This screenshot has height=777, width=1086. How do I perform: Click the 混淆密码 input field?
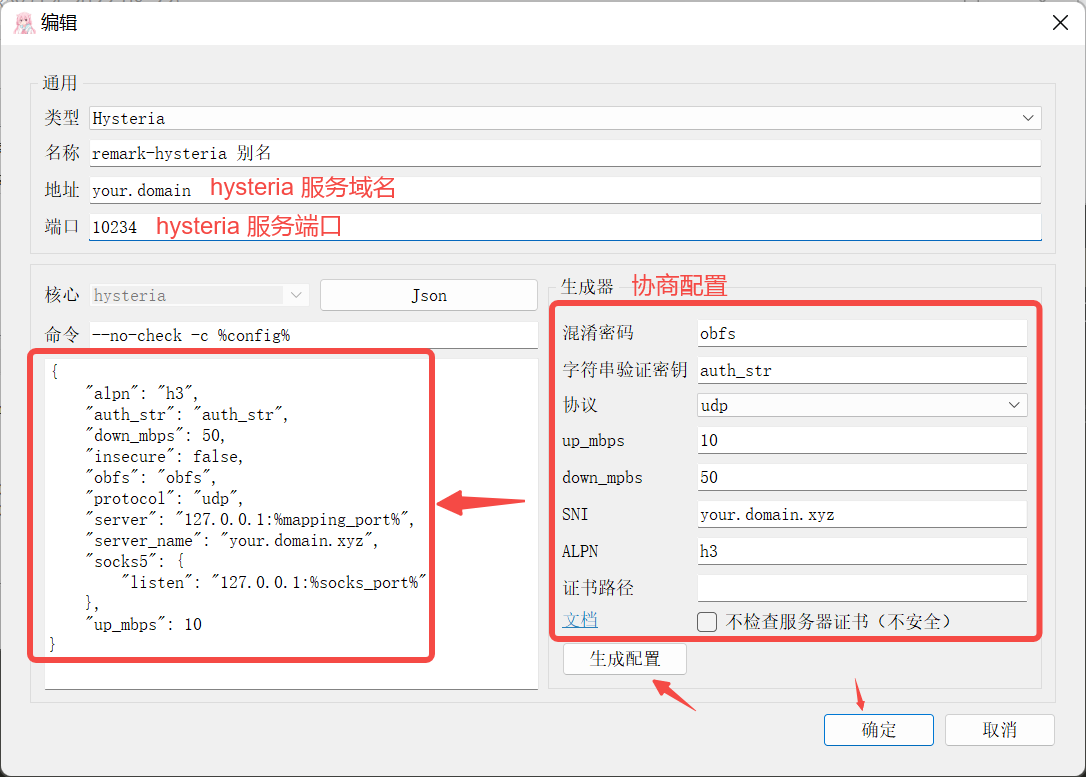coord(861,333)
